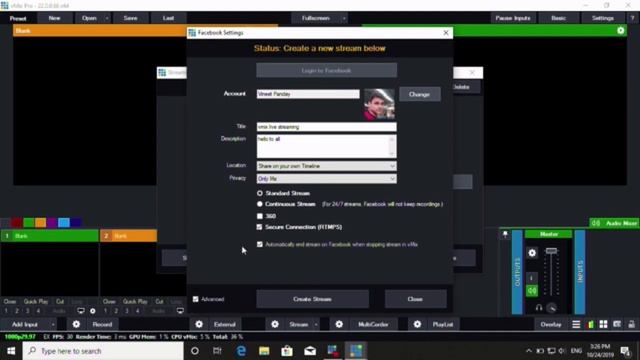Open the Mail app from the taskbar
This screenshot has height=360, width=640.
click(x=310, y=351)
